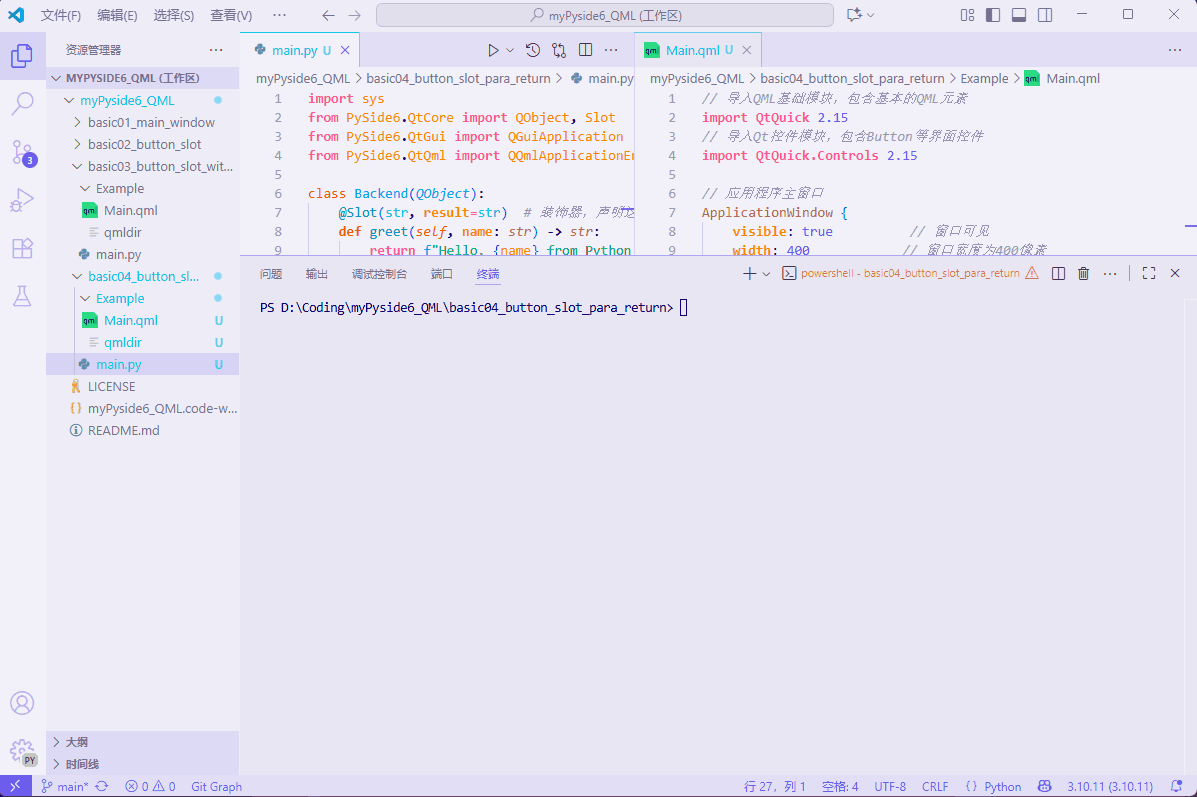Switch to the main.py editor tab
Screen dimensions: 1197x797
click(294, 50)
